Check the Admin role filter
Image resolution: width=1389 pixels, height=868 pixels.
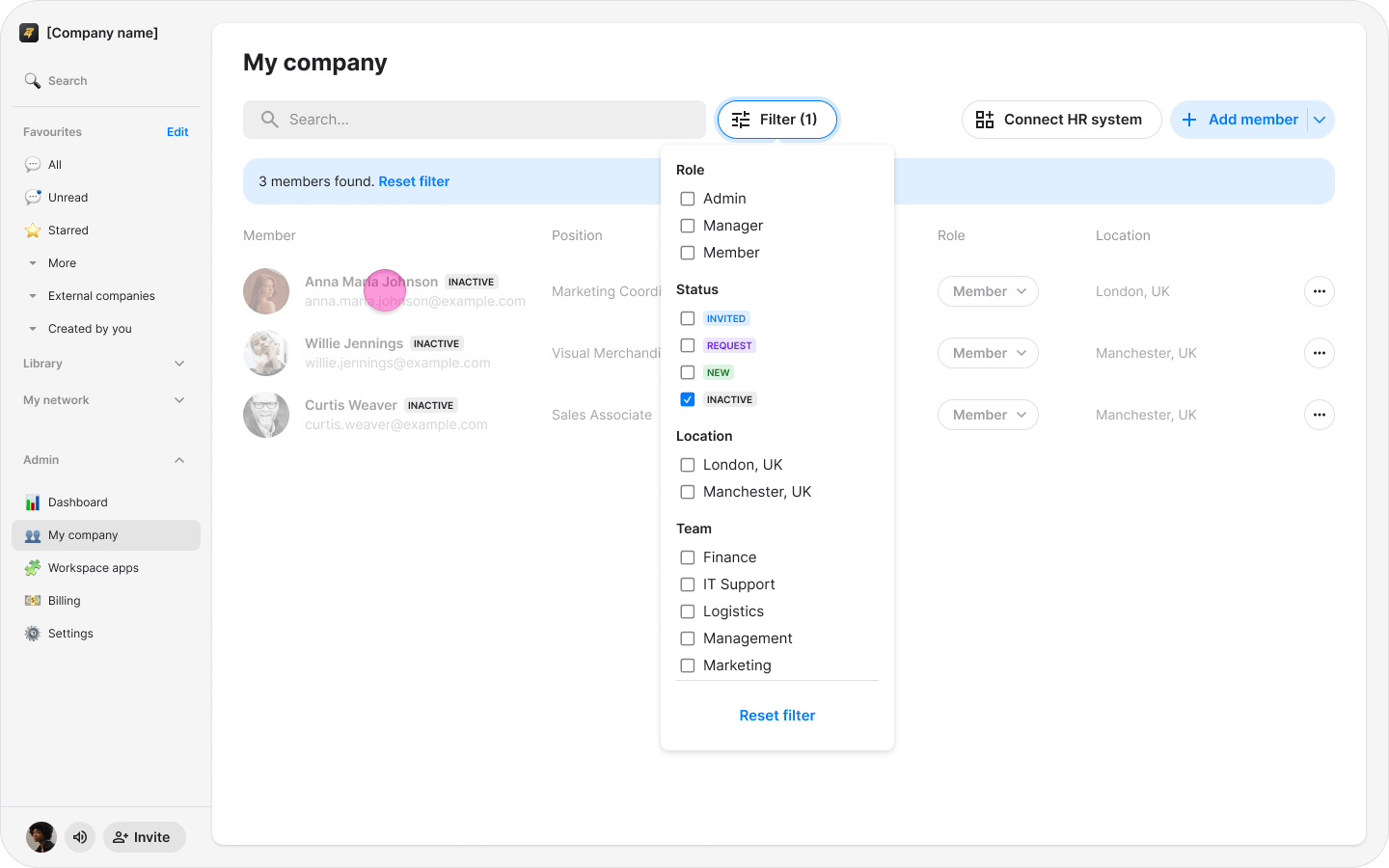[688, 199]
